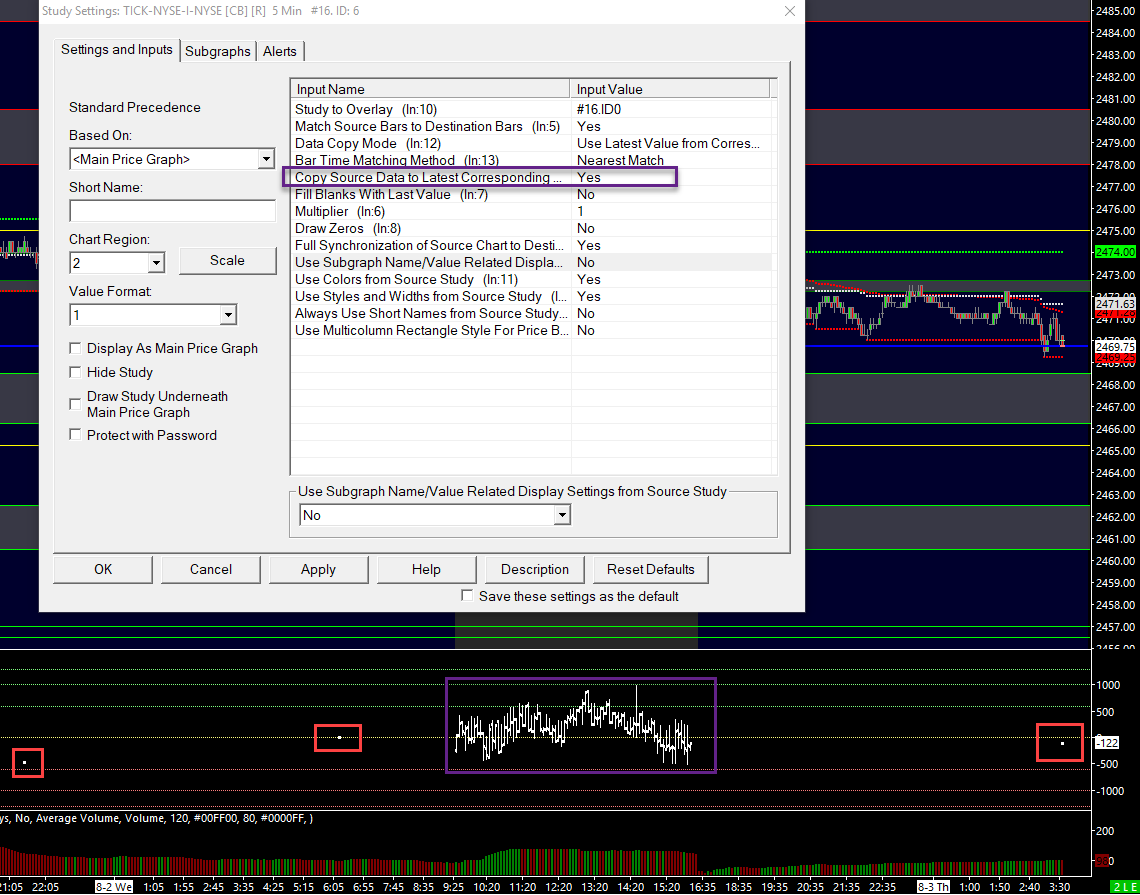Close the Study Settings dialog
The height and width of the screenshot is (895, 1140).
click(790, 11)
